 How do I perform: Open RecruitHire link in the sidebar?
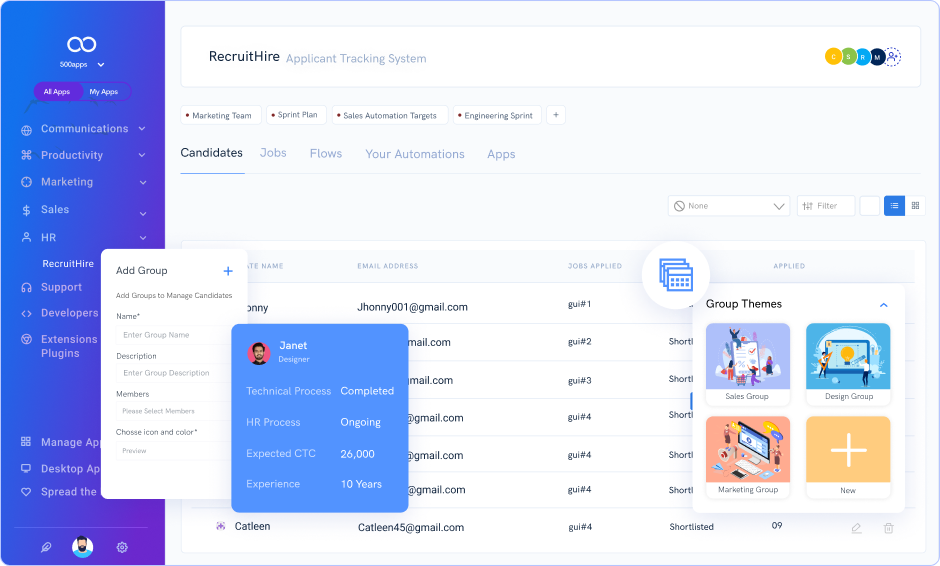coord(68,264)
